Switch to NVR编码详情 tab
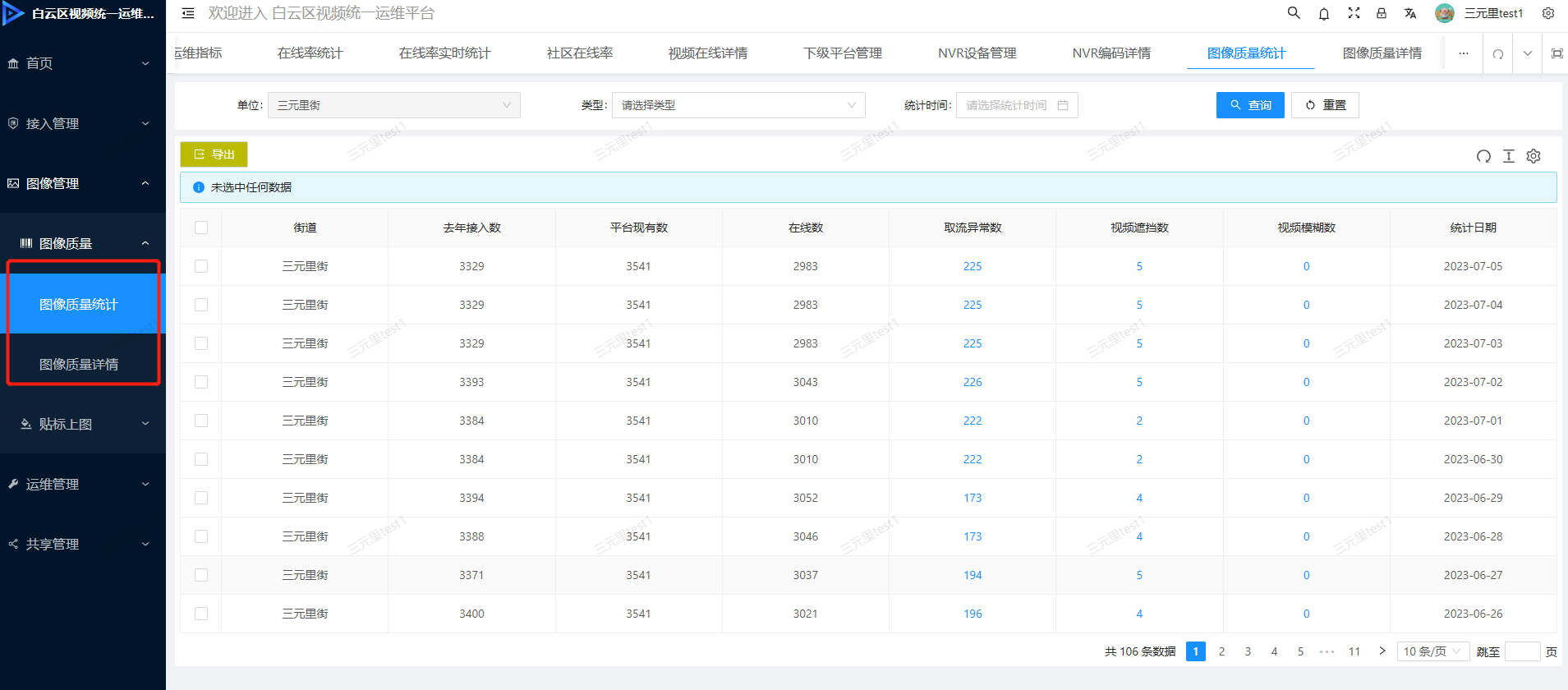This screenshot has height=690, width=1568. 1112,53
